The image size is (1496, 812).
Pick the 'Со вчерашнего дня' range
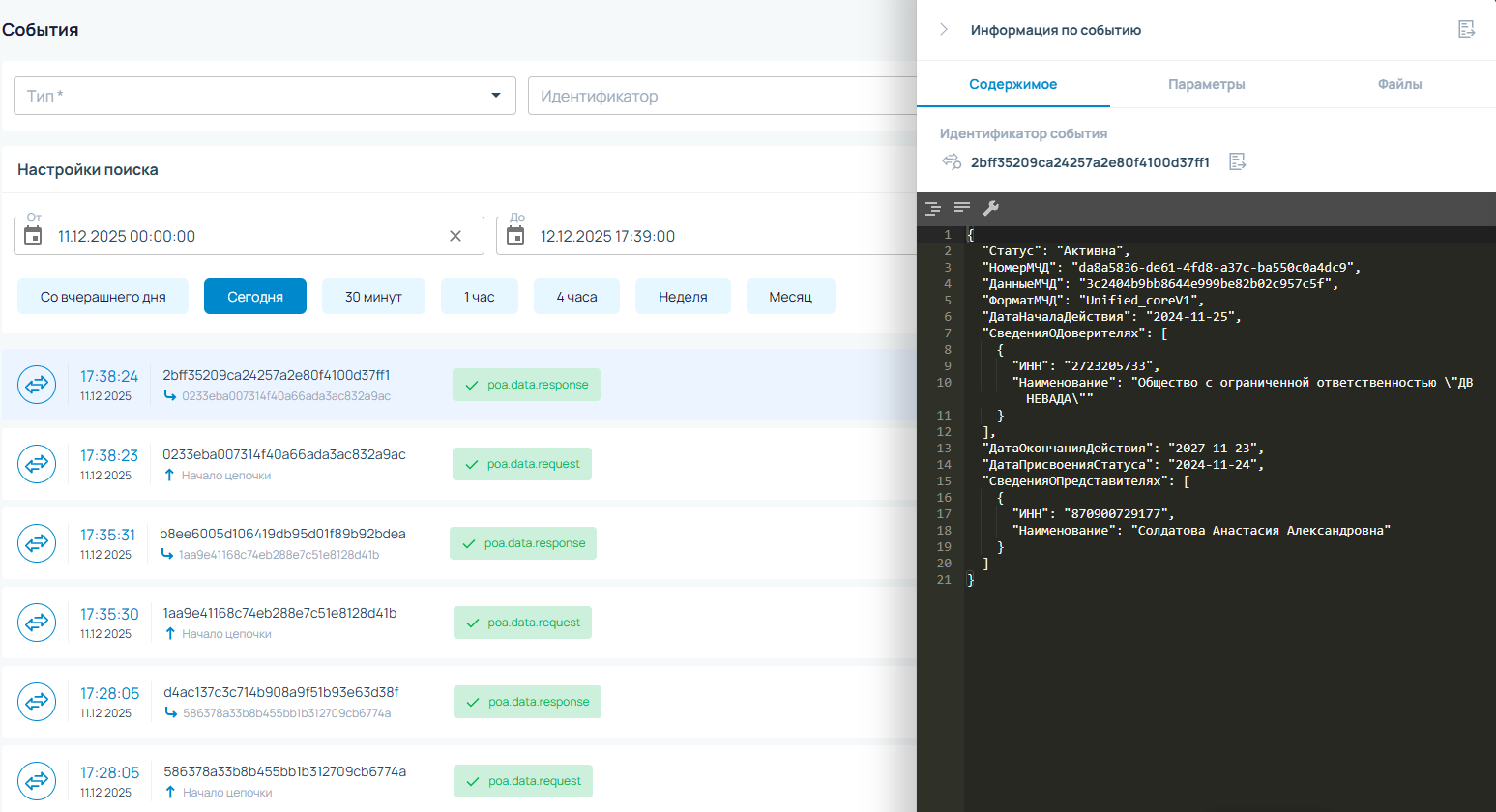click(x=103, y=297)
